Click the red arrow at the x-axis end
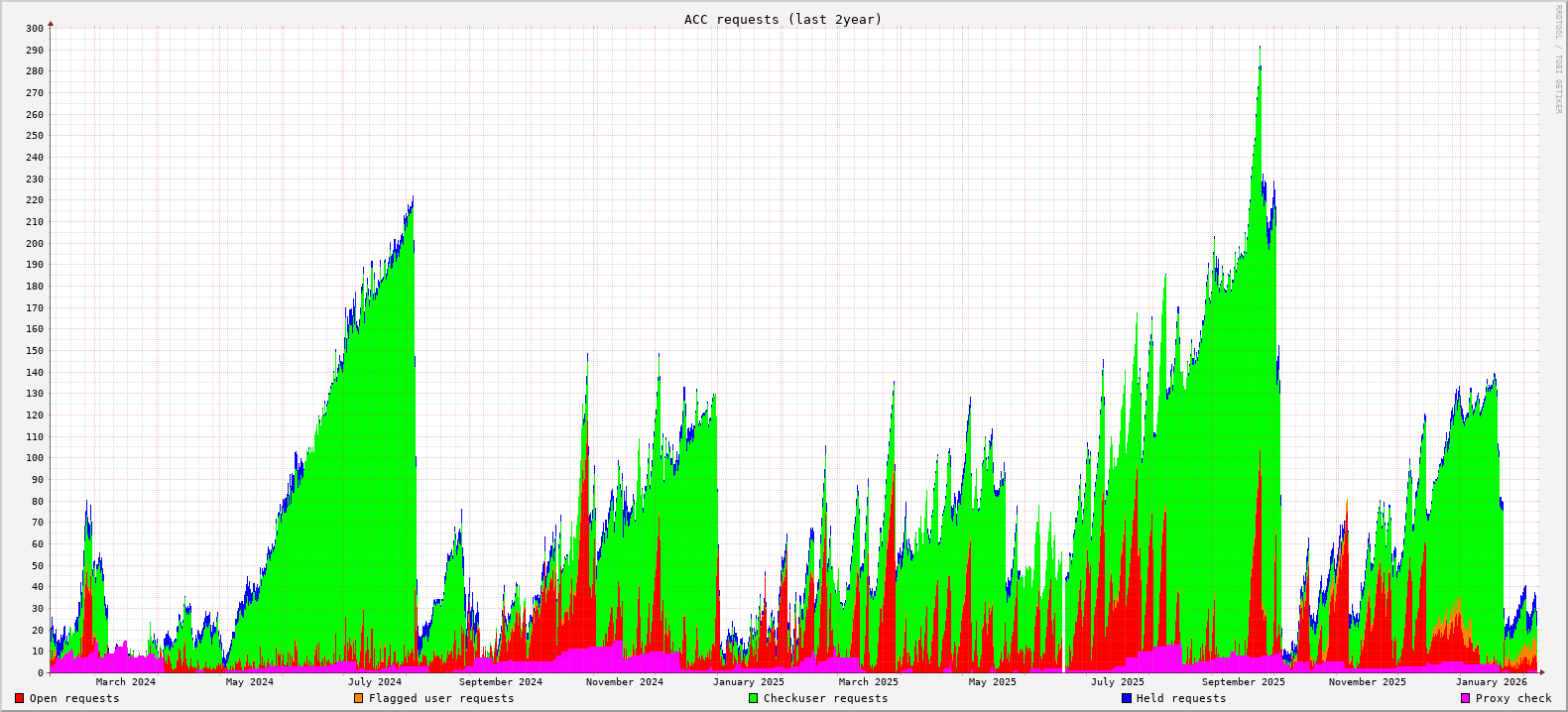The width and height of the screenshot is (1568, 712). (1542, 672)
